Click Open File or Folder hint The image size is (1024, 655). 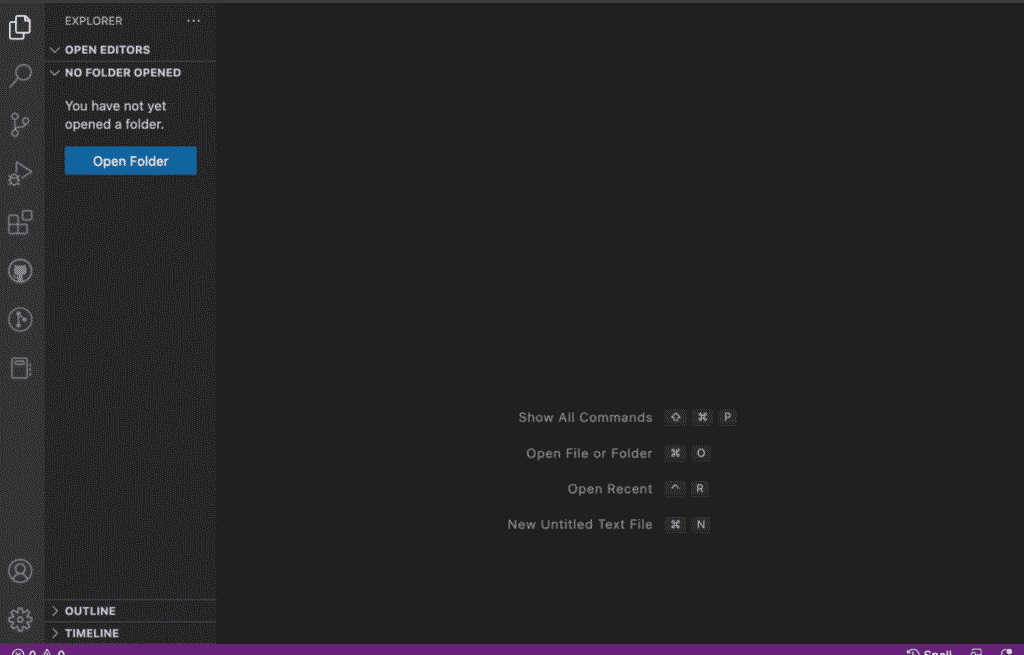pyautogui.click(x=589, y=454)
